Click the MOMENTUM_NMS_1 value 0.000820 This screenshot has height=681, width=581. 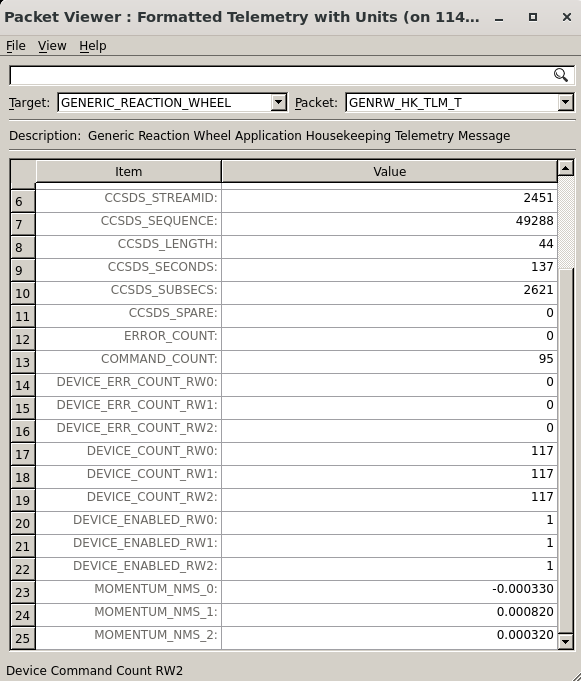pos(525,612)
